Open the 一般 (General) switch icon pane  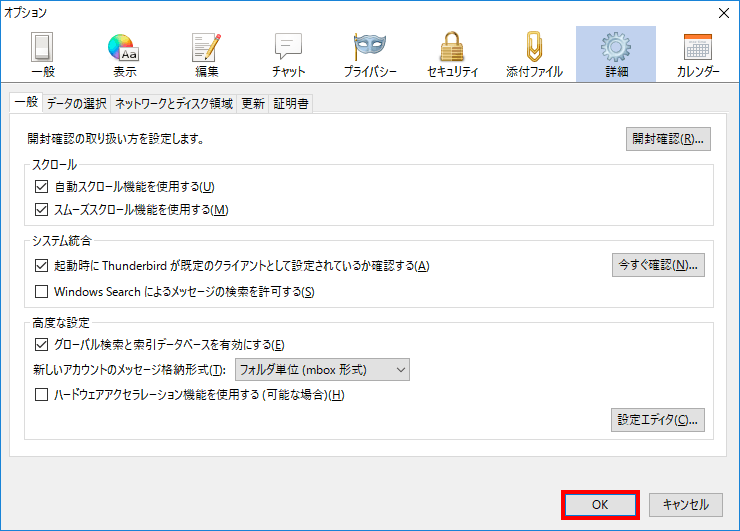point(42,54)
